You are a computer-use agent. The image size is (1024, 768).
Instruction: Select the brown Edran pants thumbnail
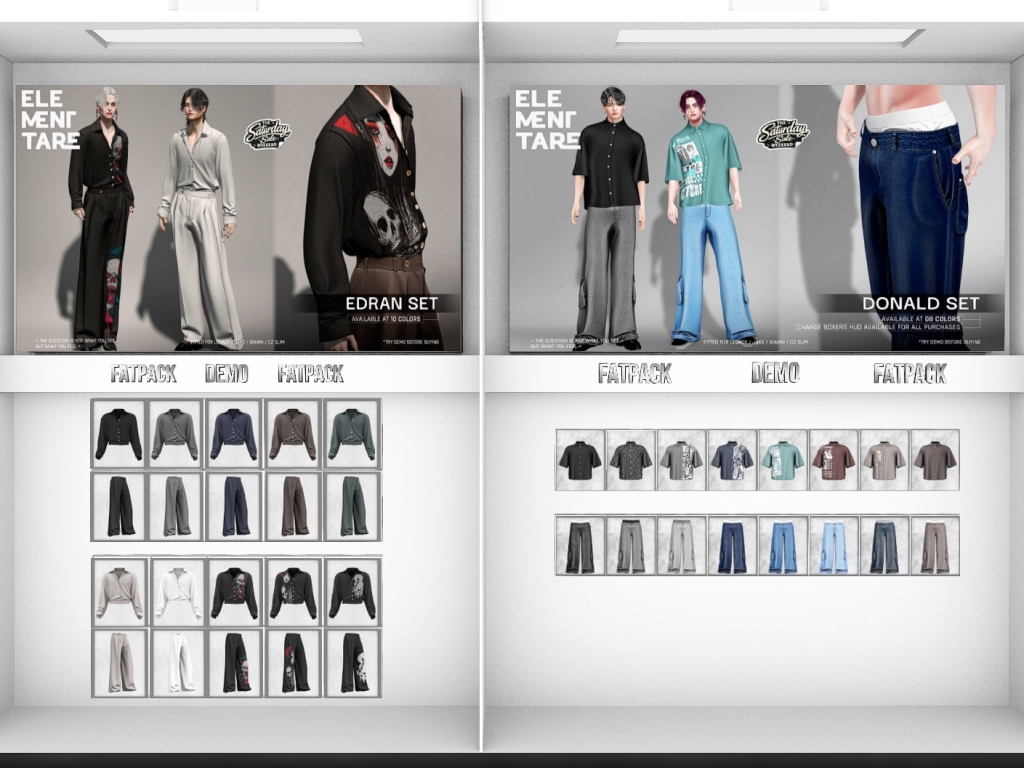click(294, 506)
